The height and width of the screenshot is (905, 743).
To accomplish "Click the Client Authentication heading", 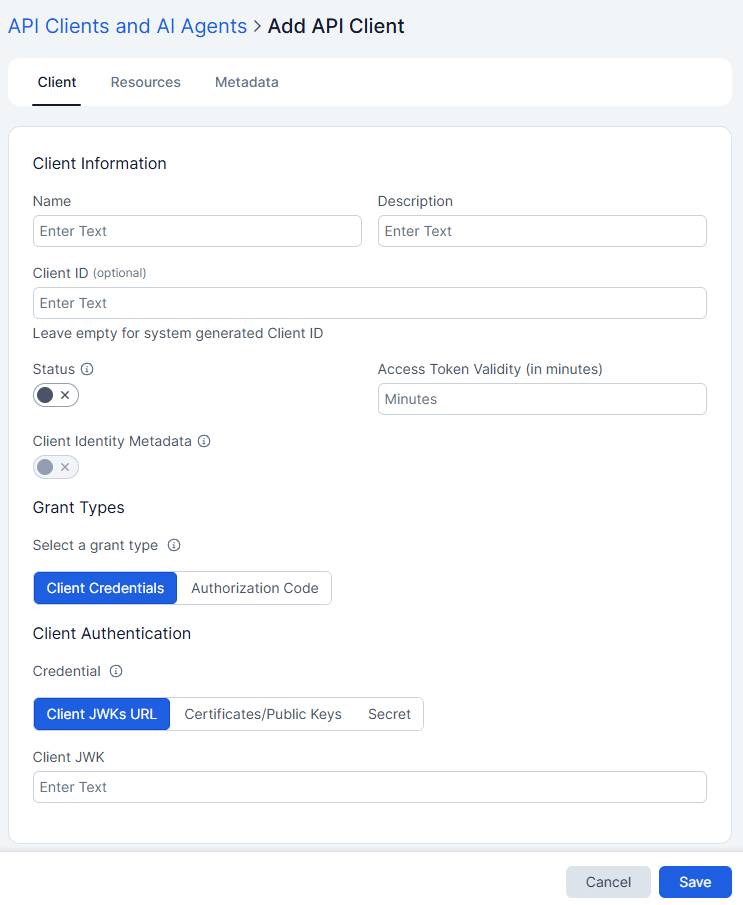I will (x=111, y=633).
